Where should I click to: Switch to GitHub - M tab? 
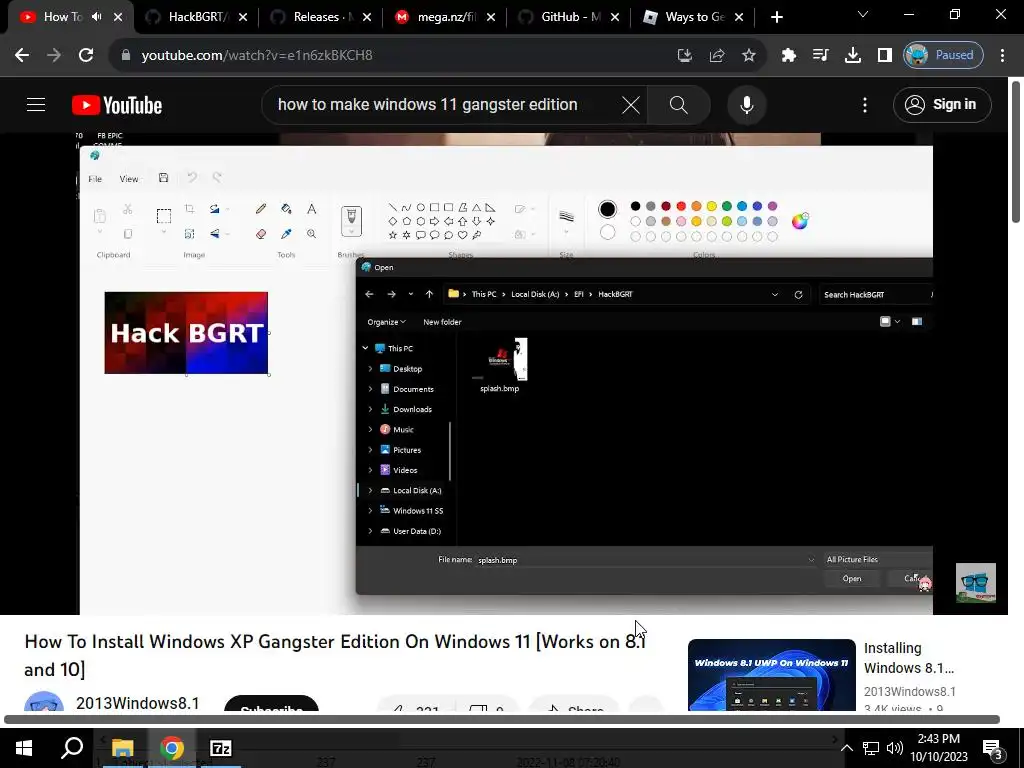(x=566, y=17)
